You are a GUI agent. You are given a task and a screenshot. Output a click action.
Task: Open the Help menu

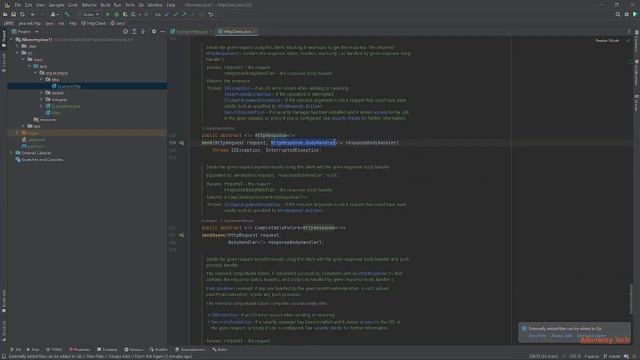[171, 5]
